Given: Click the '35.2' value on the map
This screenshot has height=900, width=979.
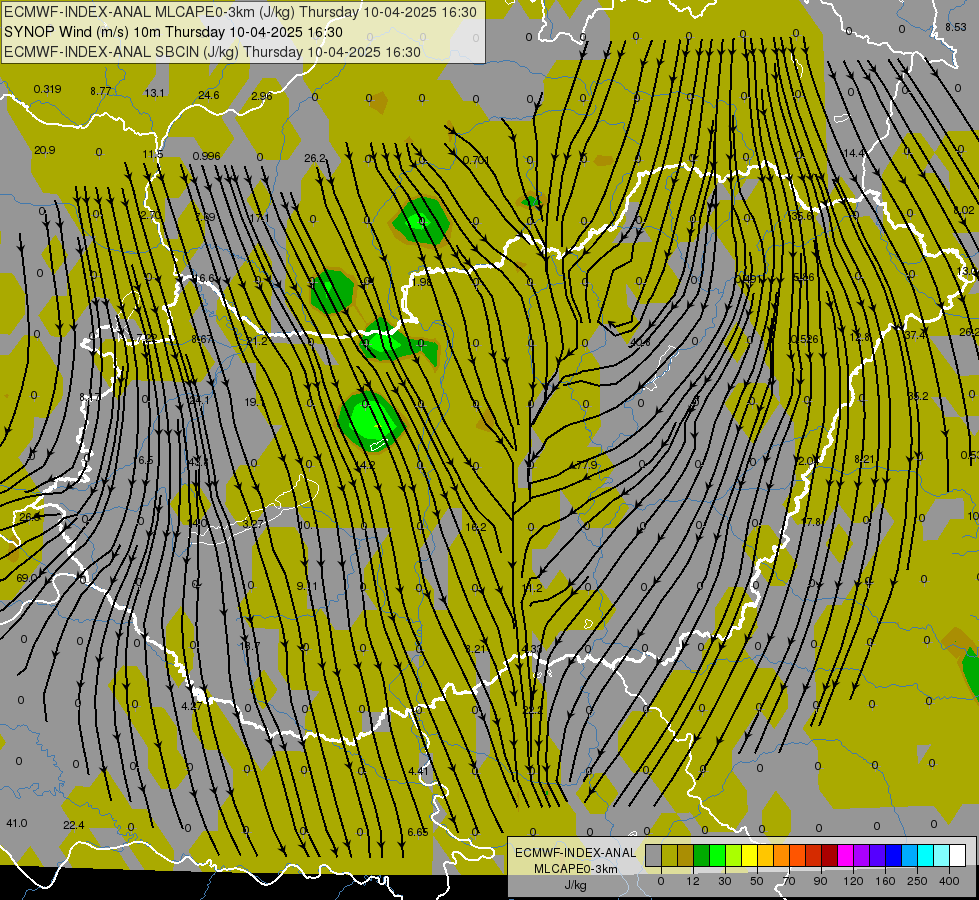Looking at the screenshot, I should (918, 396).
